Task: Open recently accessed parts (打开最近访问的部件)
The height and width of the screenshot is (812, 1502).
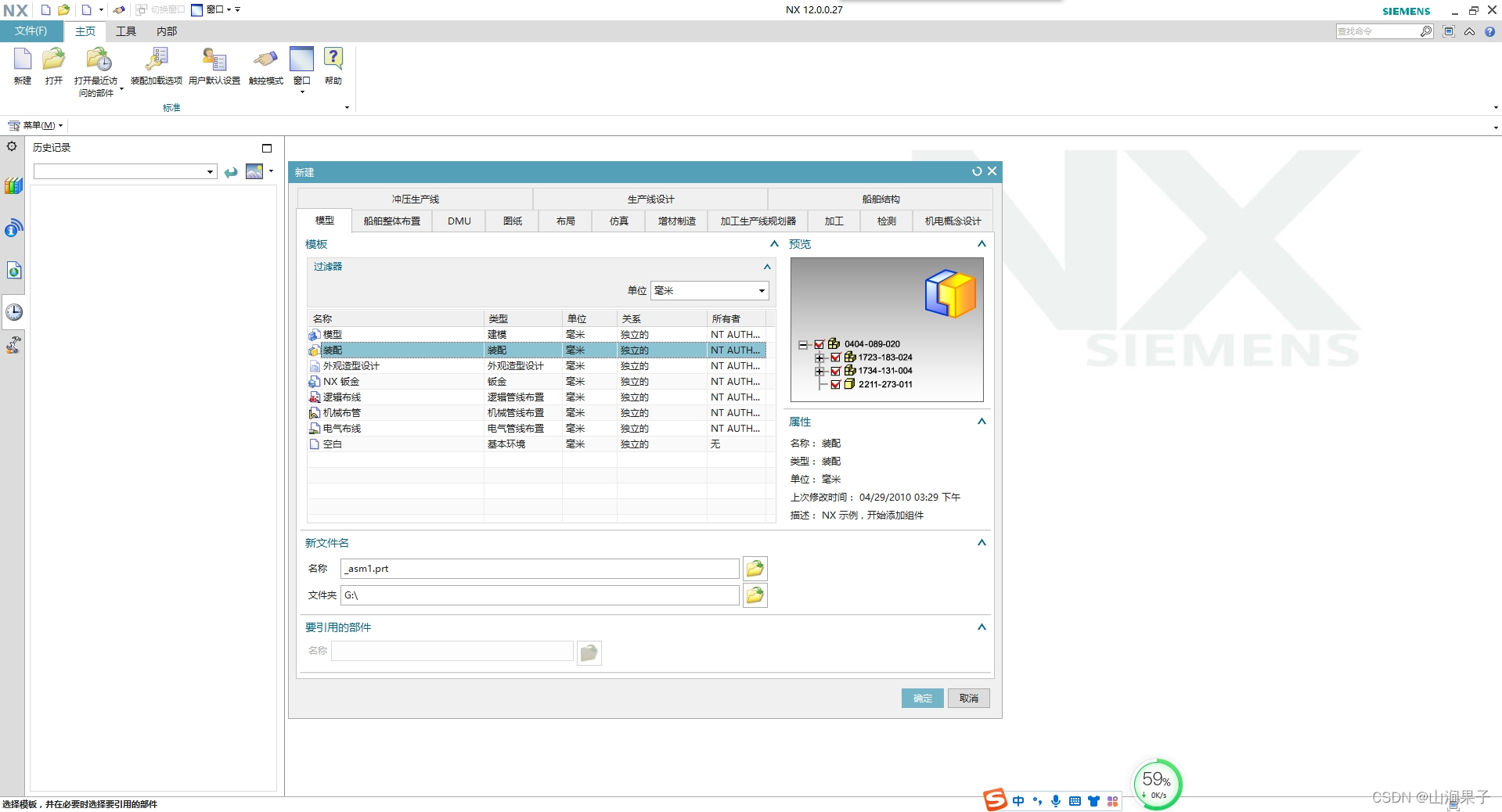Action: tap(96, 71)
